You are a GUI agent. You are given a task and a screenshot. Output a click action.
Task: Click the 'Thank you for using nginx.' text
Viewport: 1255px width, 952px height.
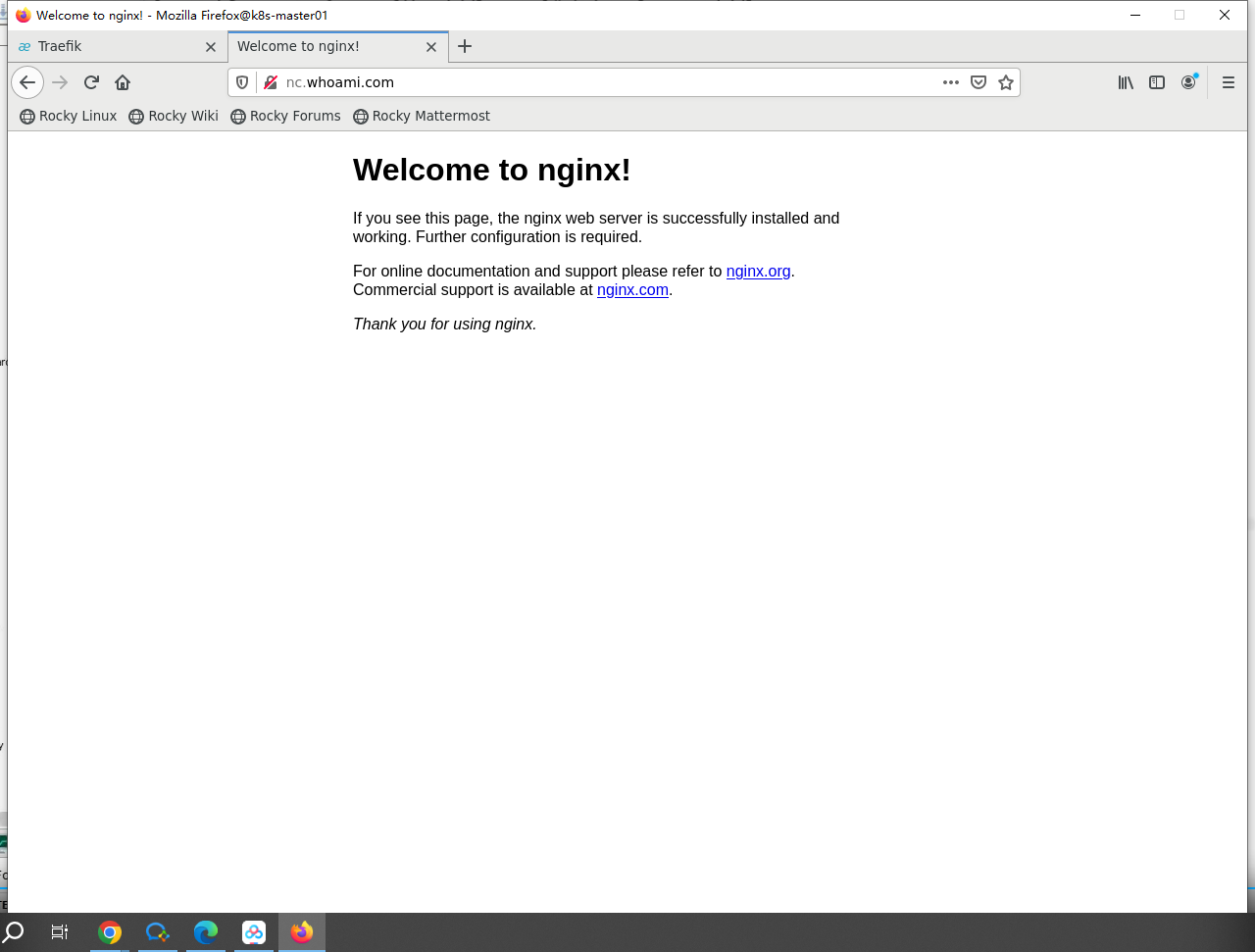point(444,325)
